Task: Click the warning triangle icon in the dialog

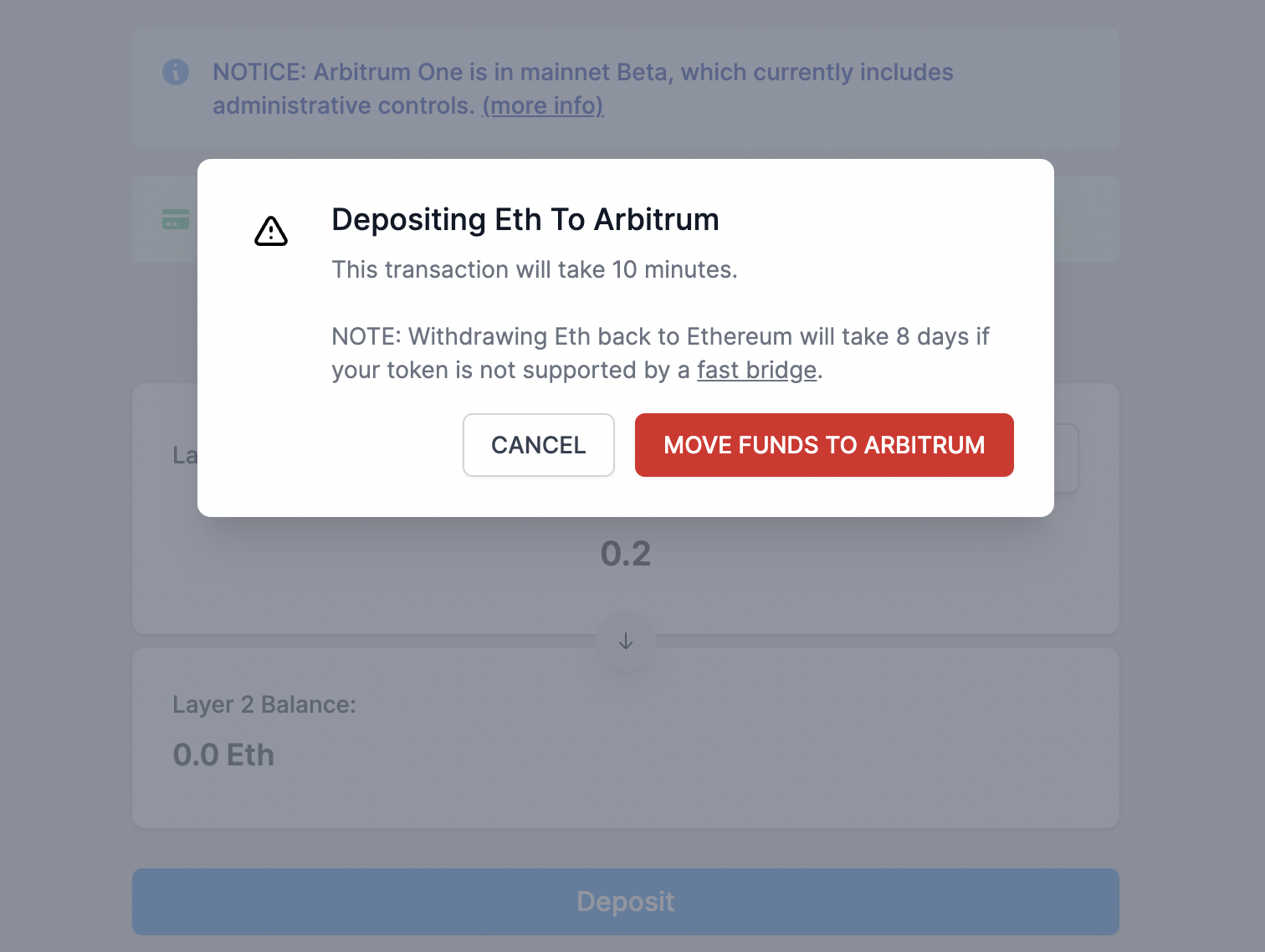Action: [x=271, y=231]
